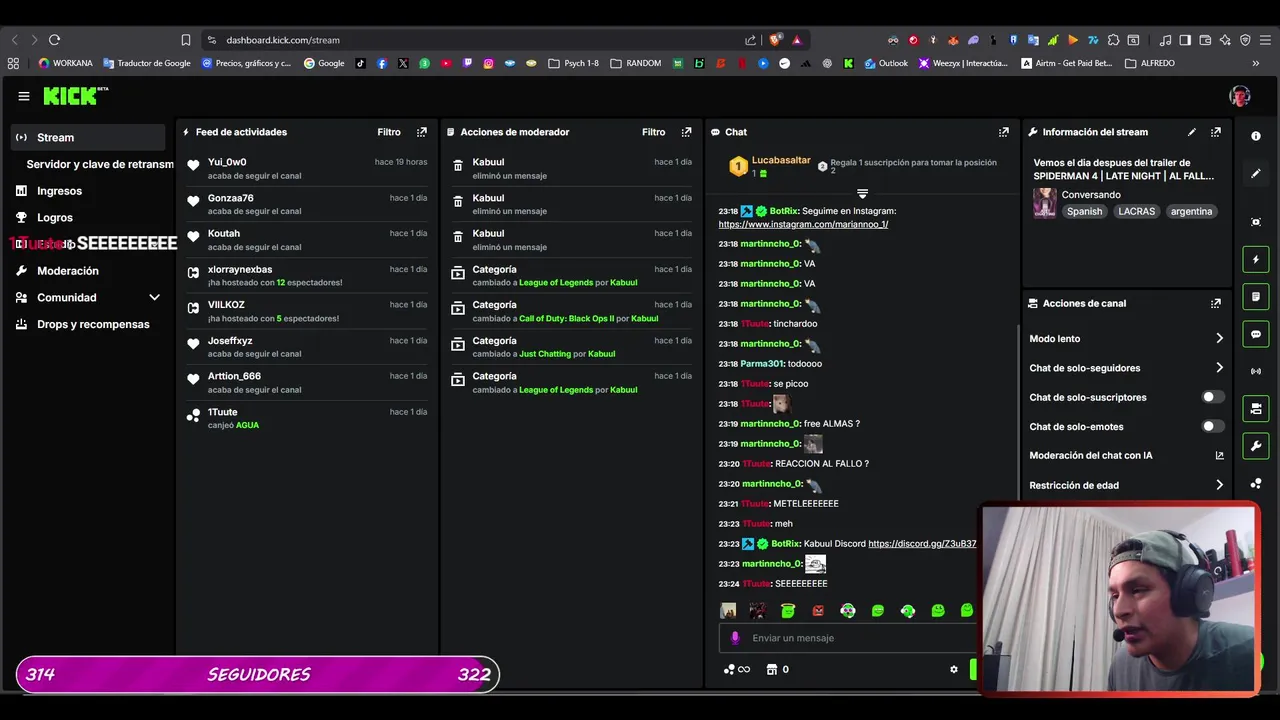Click the LACRAS tag

pos(1136,211)
